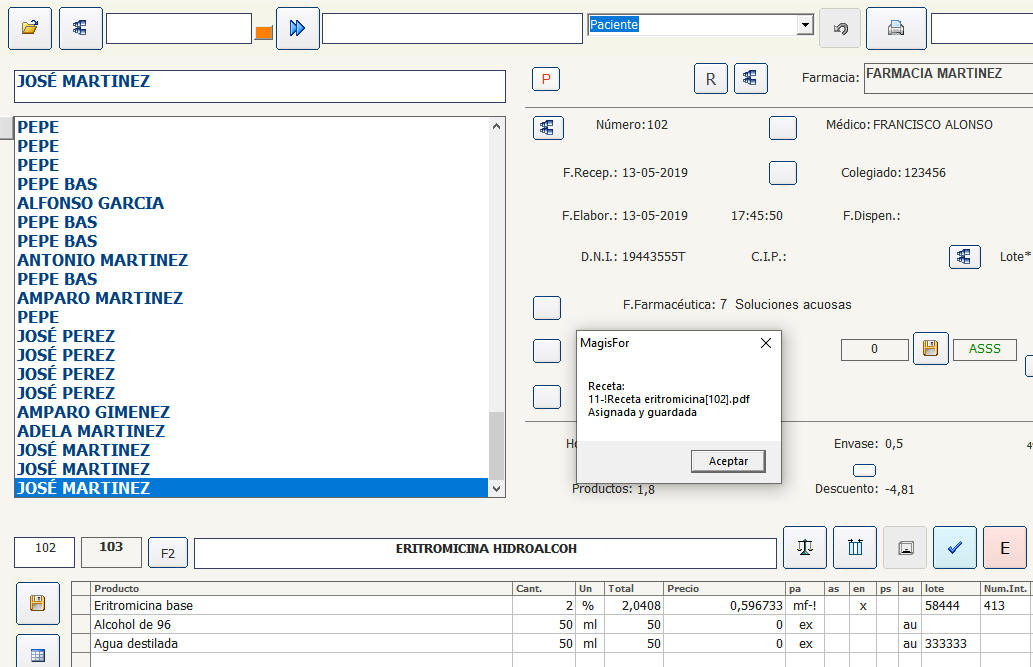The image size is (1033, 667).
Task: Toggle the blank box left of Médico
Action: (782, 127)
